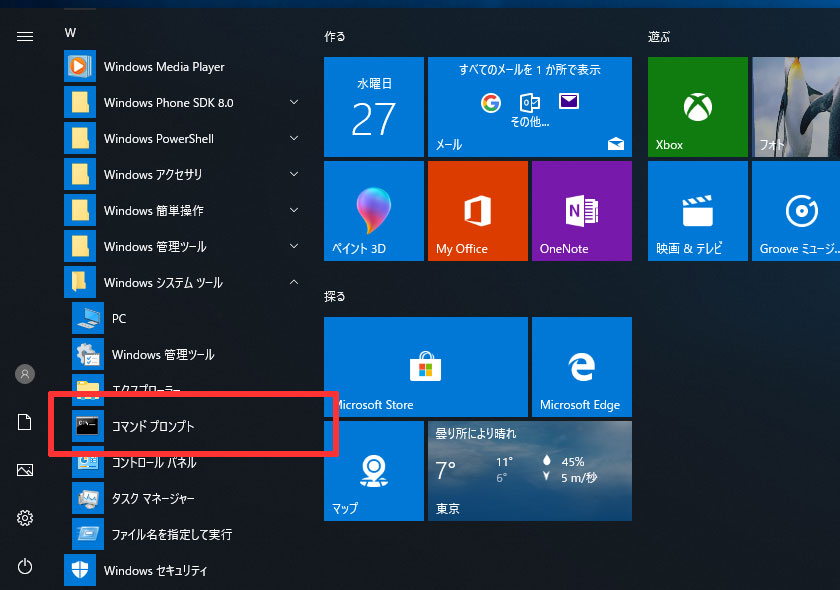Image resolution: width=840 pixels, height=590 pixels.
Task: Click the Windows Media Player label
Action: point(164,67)
